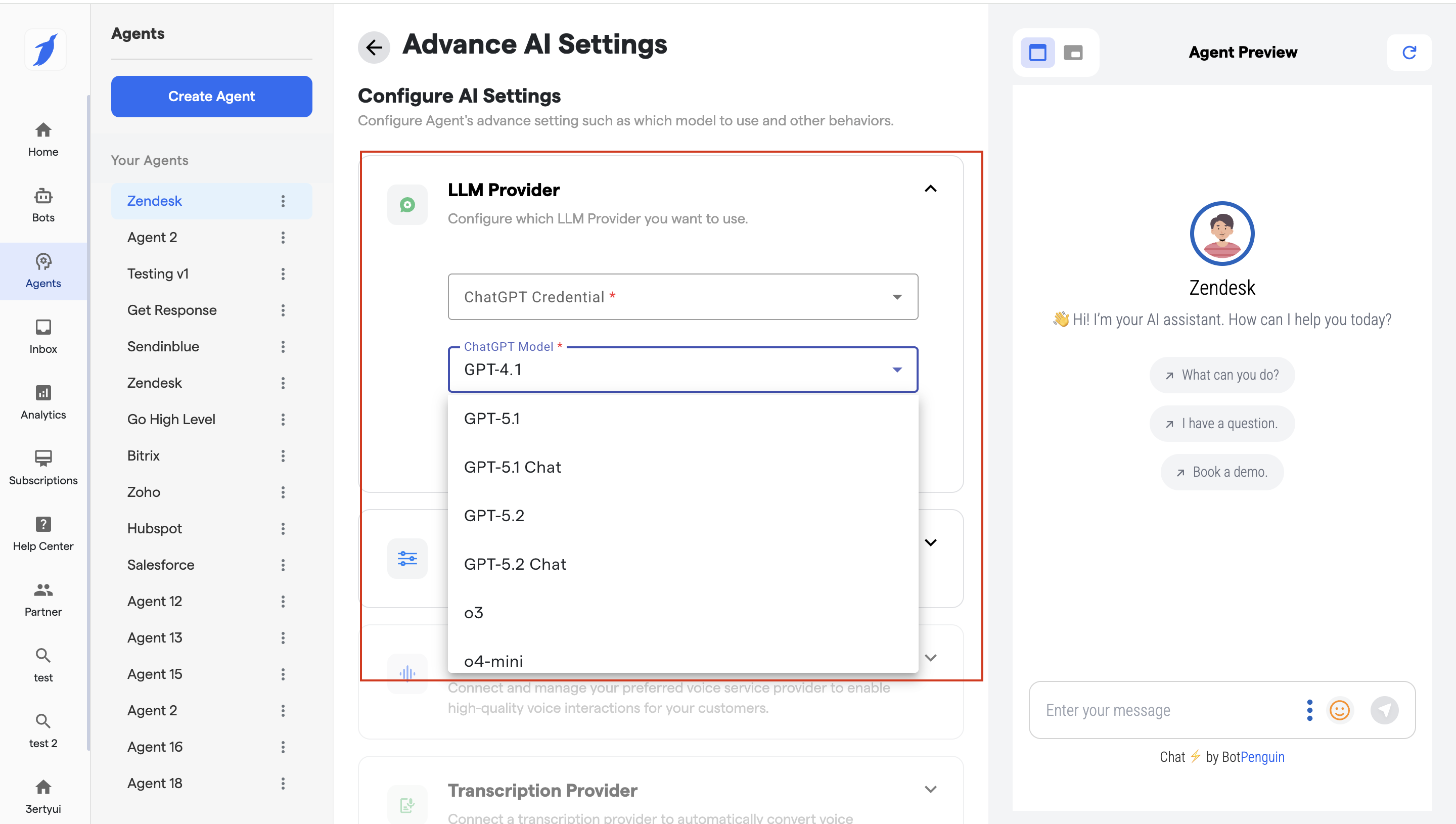Switch to the full window preview mode
The height and width of the screenshot is (824, 1456).
1037,53
